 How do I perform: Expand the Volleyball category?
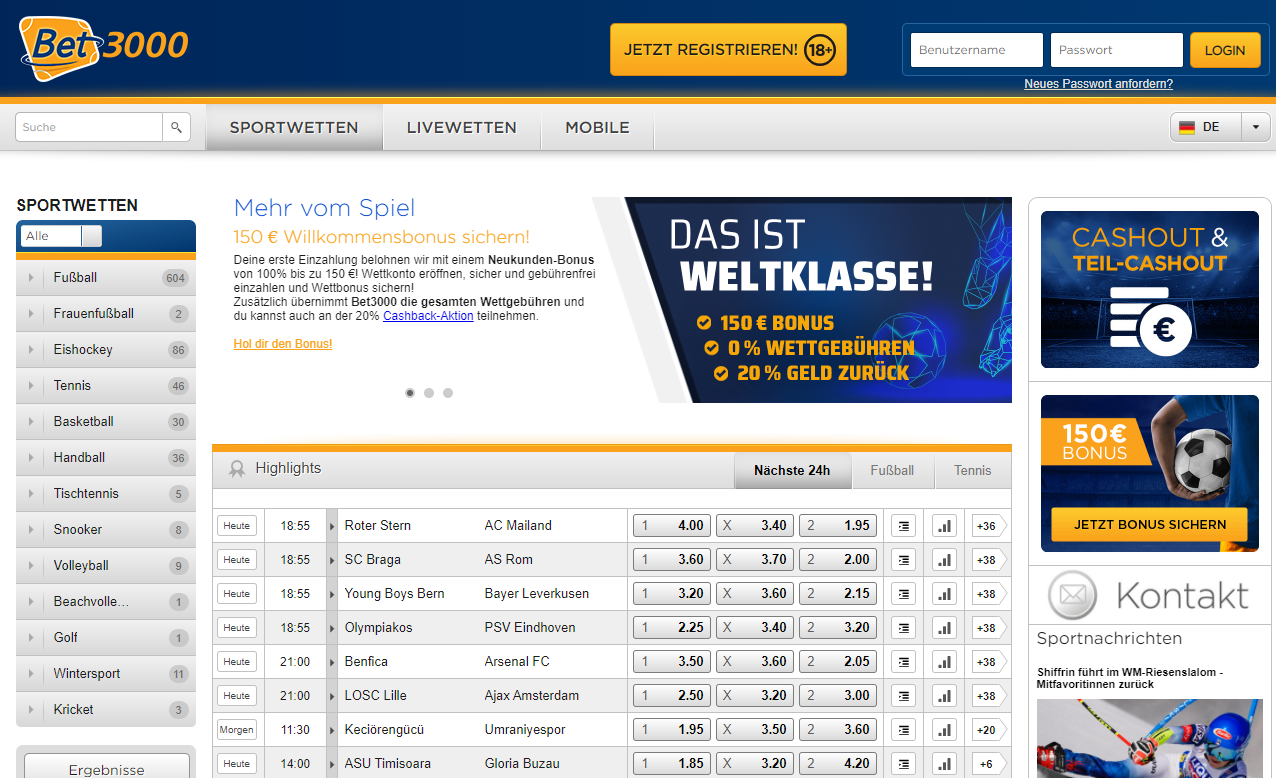click(106, 566)
